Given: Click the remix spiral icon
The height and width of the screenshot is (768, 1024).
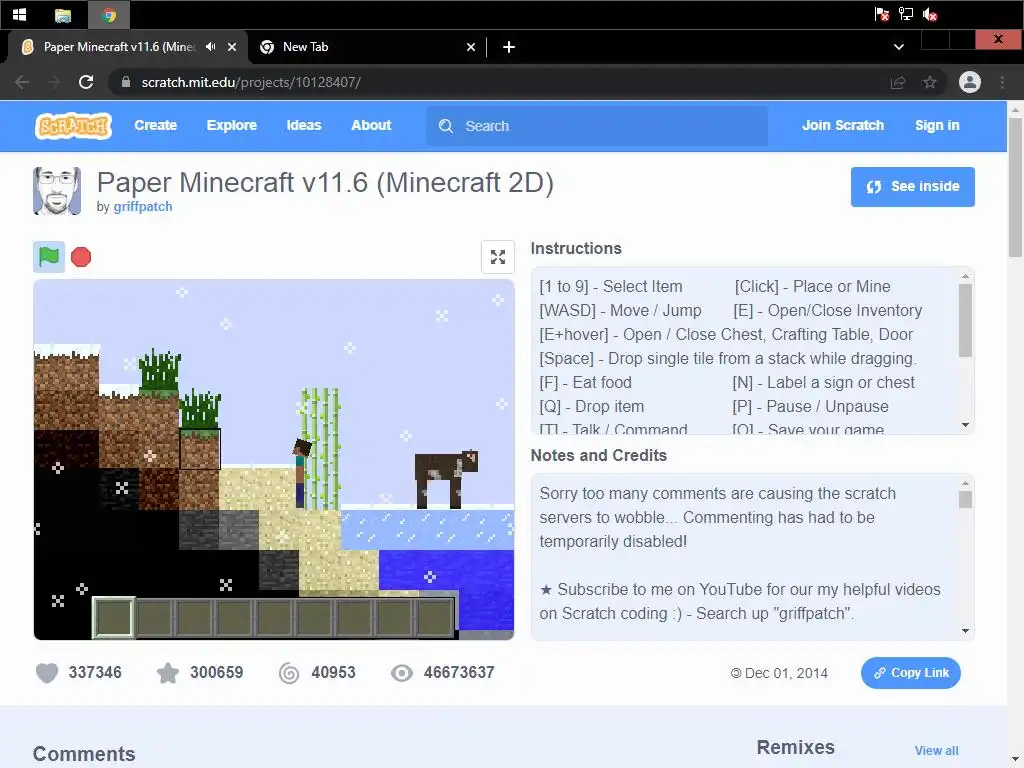Looking at the screenshot, I should [289, 673].
